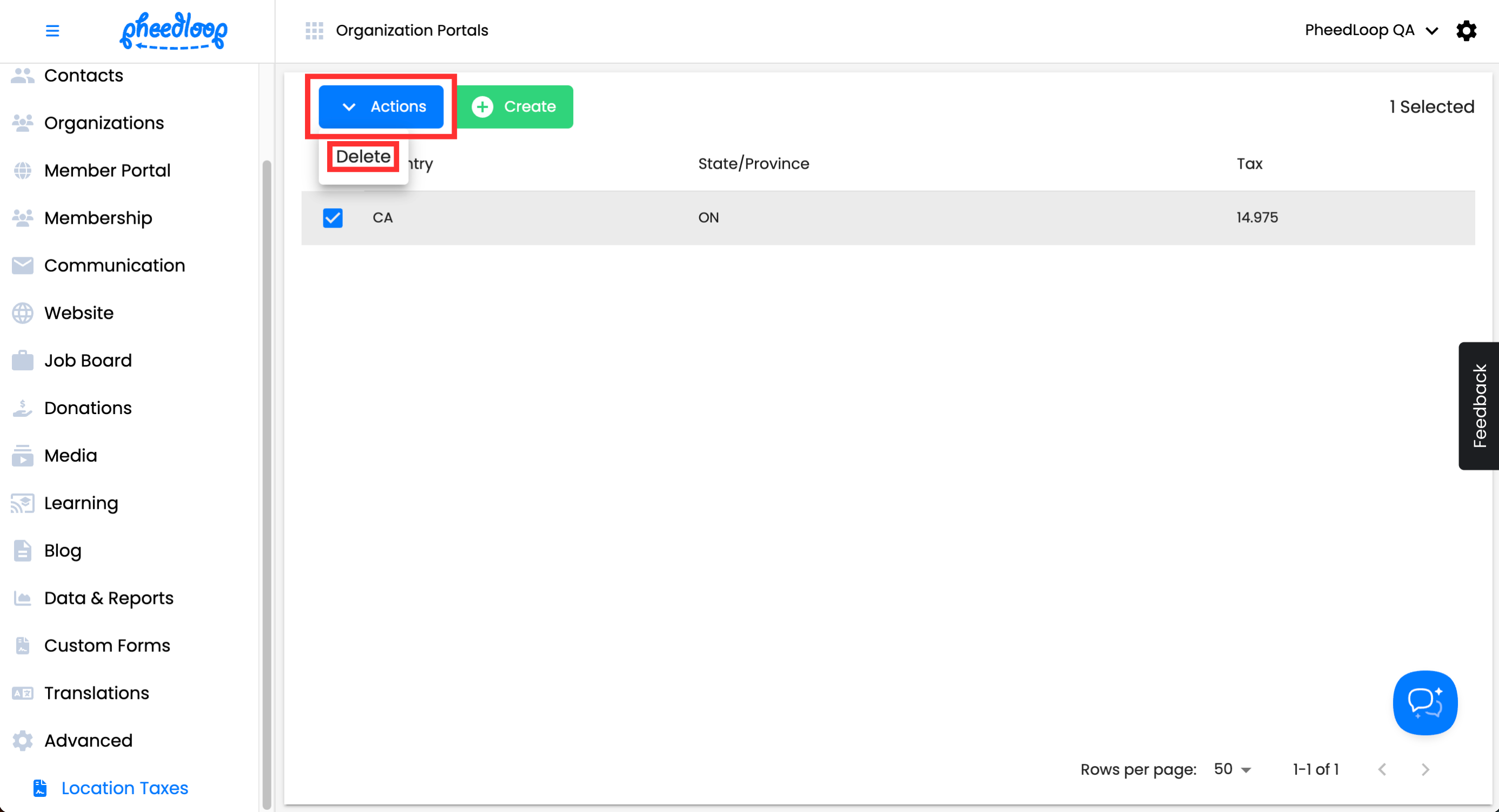The image size is (1499, 812).
Task: Open the apps grid icon
Action: (x=314, y=30)
